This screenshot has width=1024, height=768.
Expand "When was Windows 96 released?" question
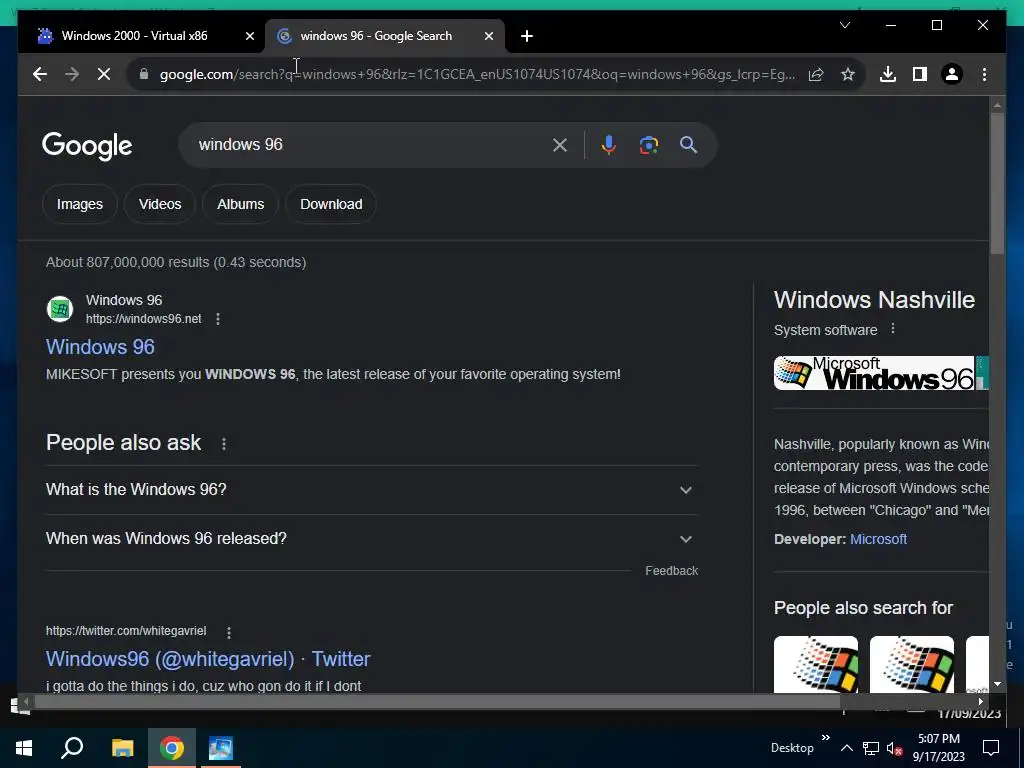pos(372,539)
